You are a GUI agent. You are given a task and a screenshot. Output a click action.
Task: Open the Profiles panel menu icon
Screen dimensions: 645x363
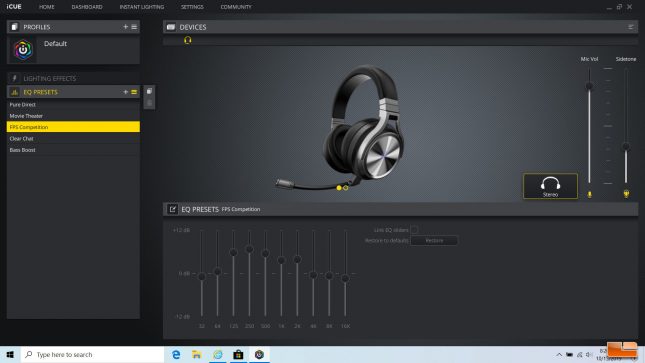(x=134, y=27)
